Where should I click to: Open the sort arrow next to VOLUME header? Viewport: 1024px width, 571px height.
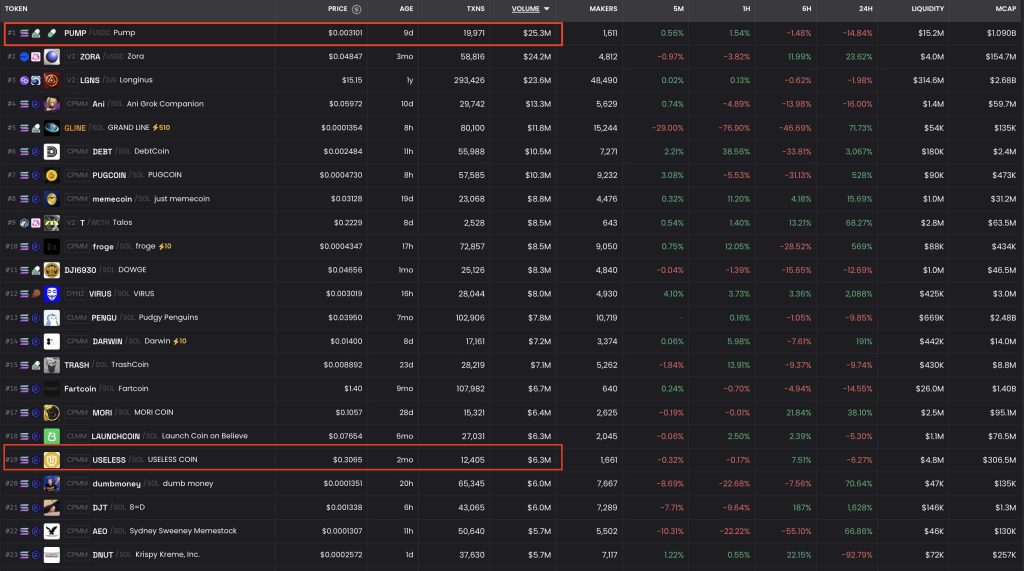click(x=547, y=9)
